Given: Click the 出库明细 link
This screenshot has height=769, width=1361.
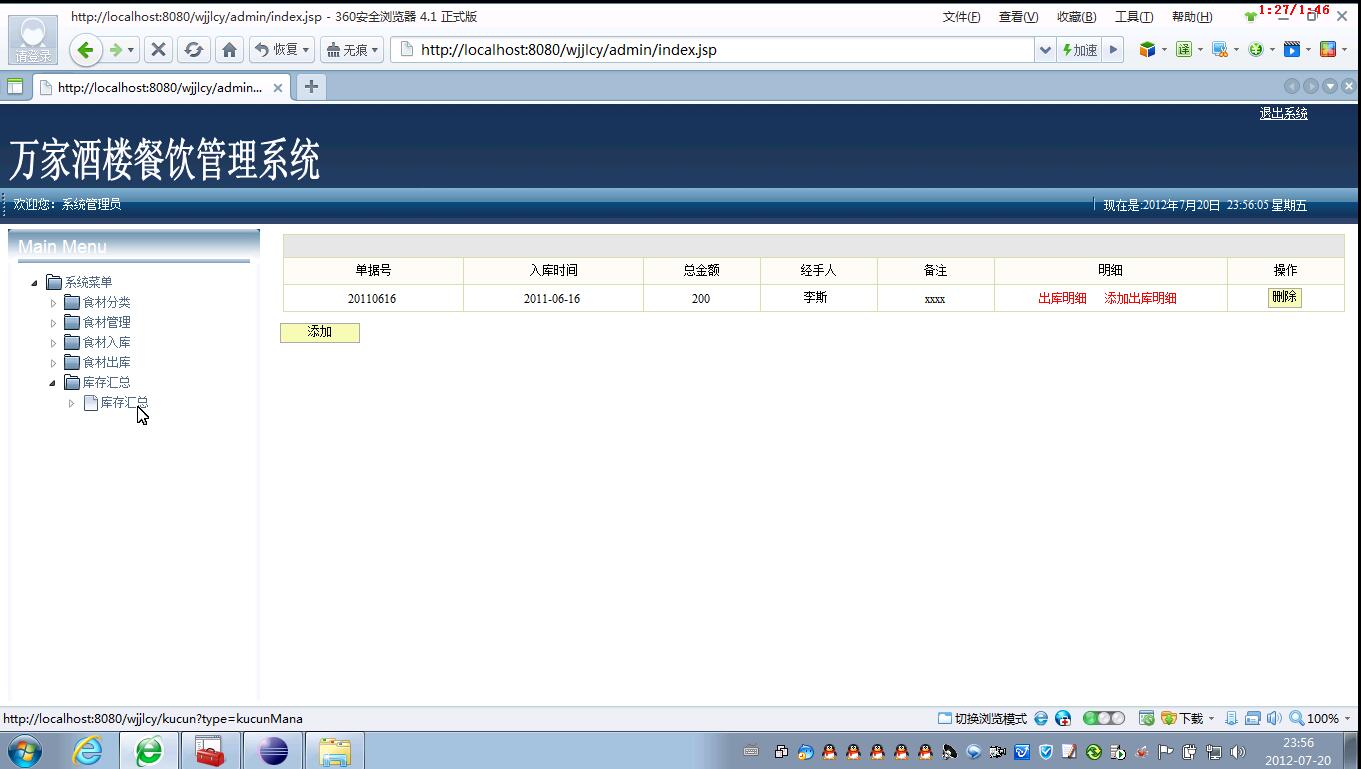Looking at the screenshot, I should click(1062, 298).
